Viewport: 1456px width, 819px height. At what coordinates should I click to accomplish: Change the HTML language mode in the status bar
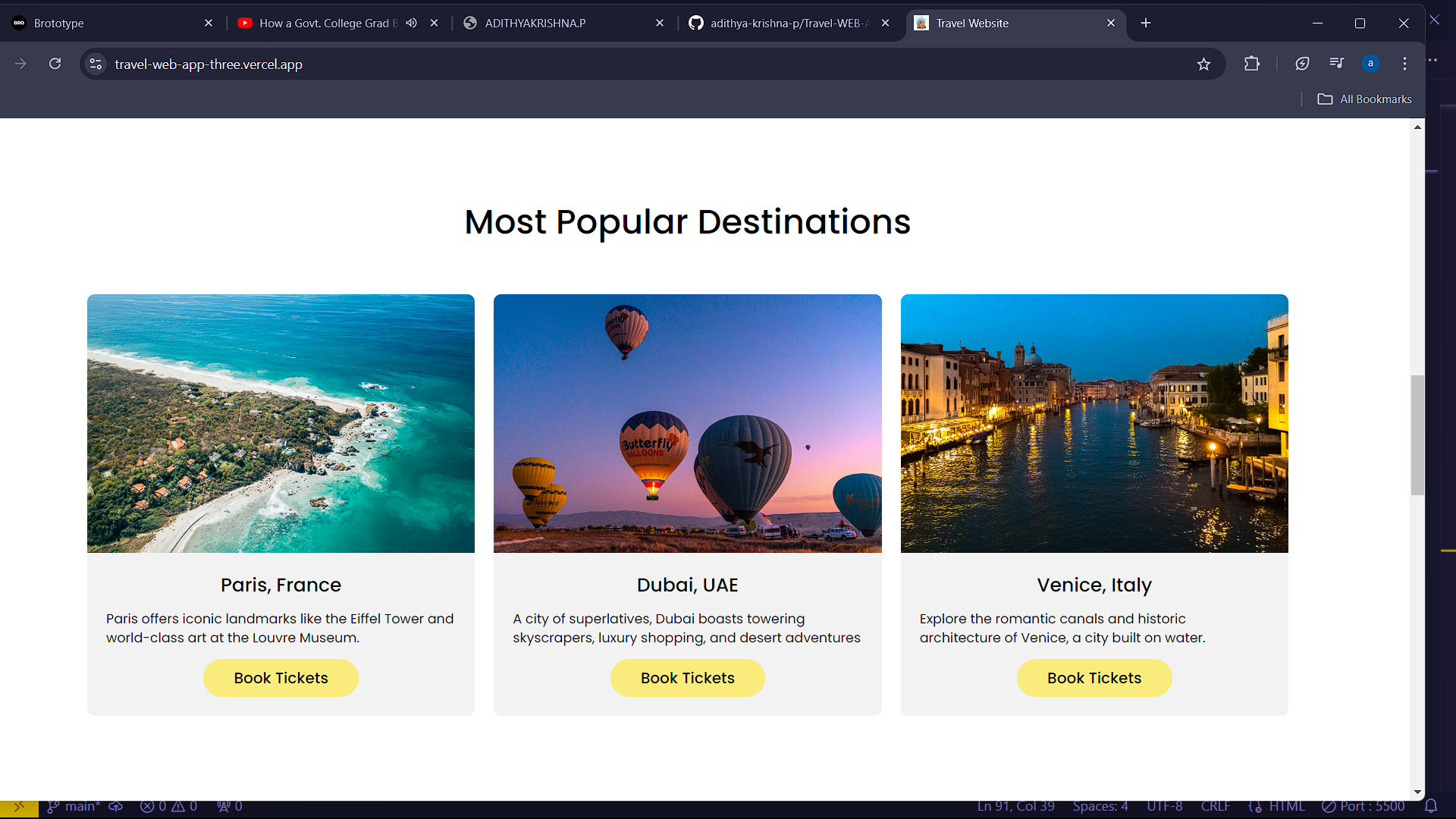coord(1286,806)
